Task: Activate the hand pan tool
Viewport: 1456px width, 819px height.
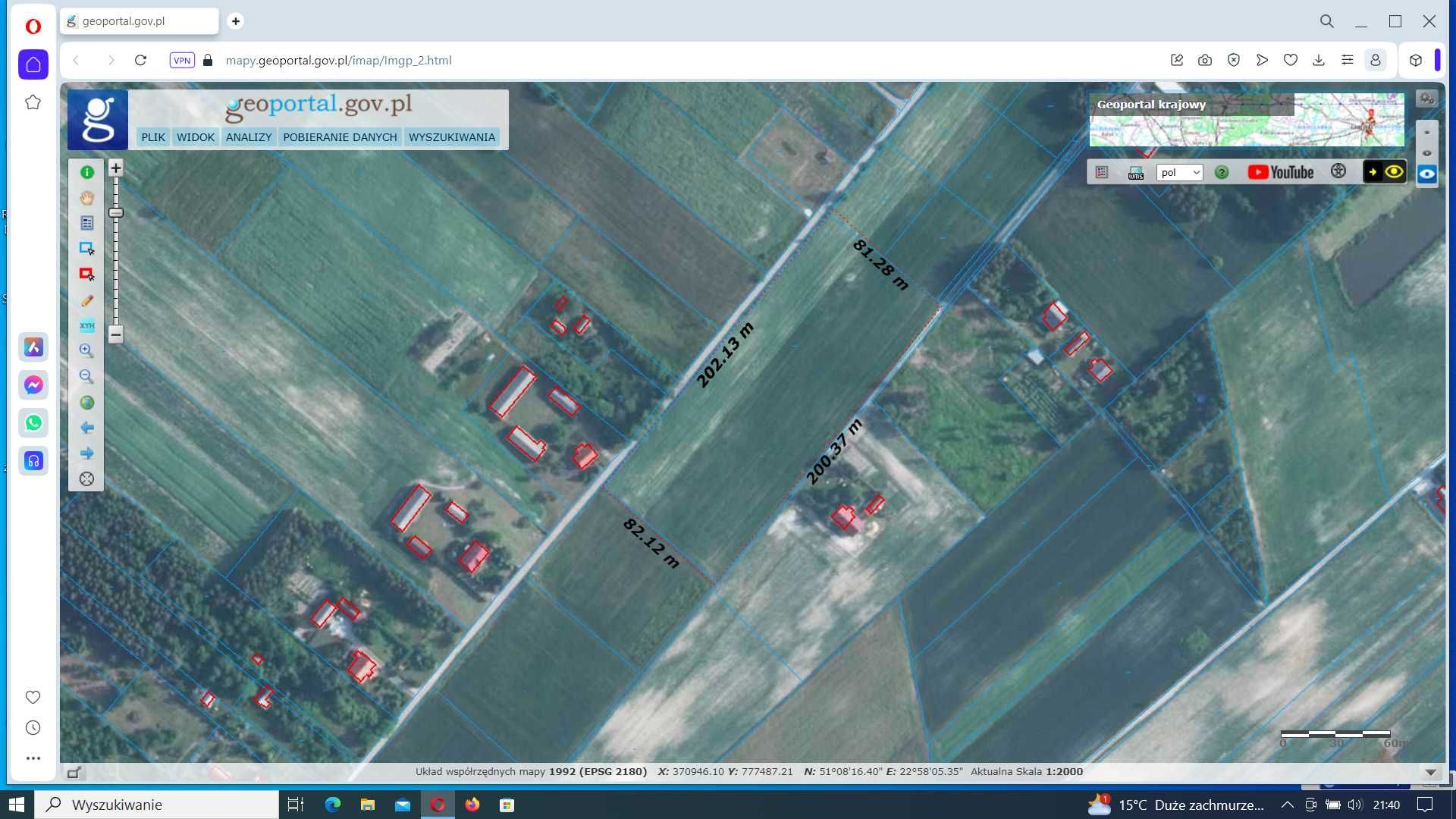Action: [86, 198]
